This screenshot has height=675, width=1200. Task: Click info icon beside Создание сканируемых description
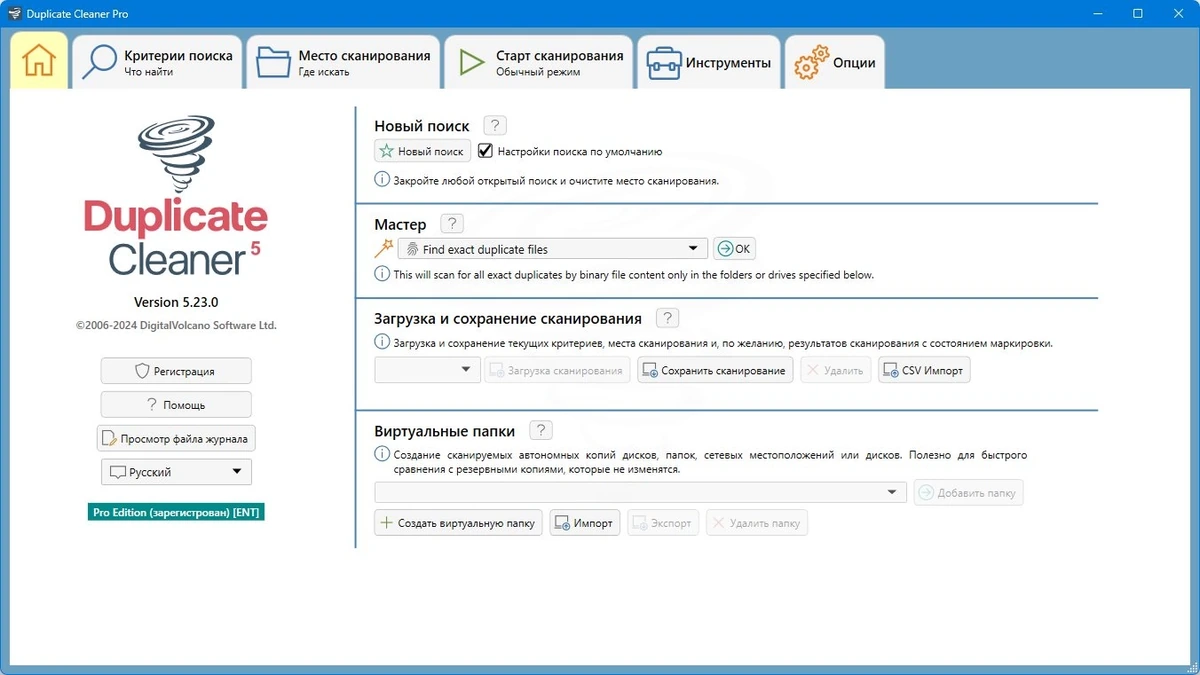click(382, 455)
